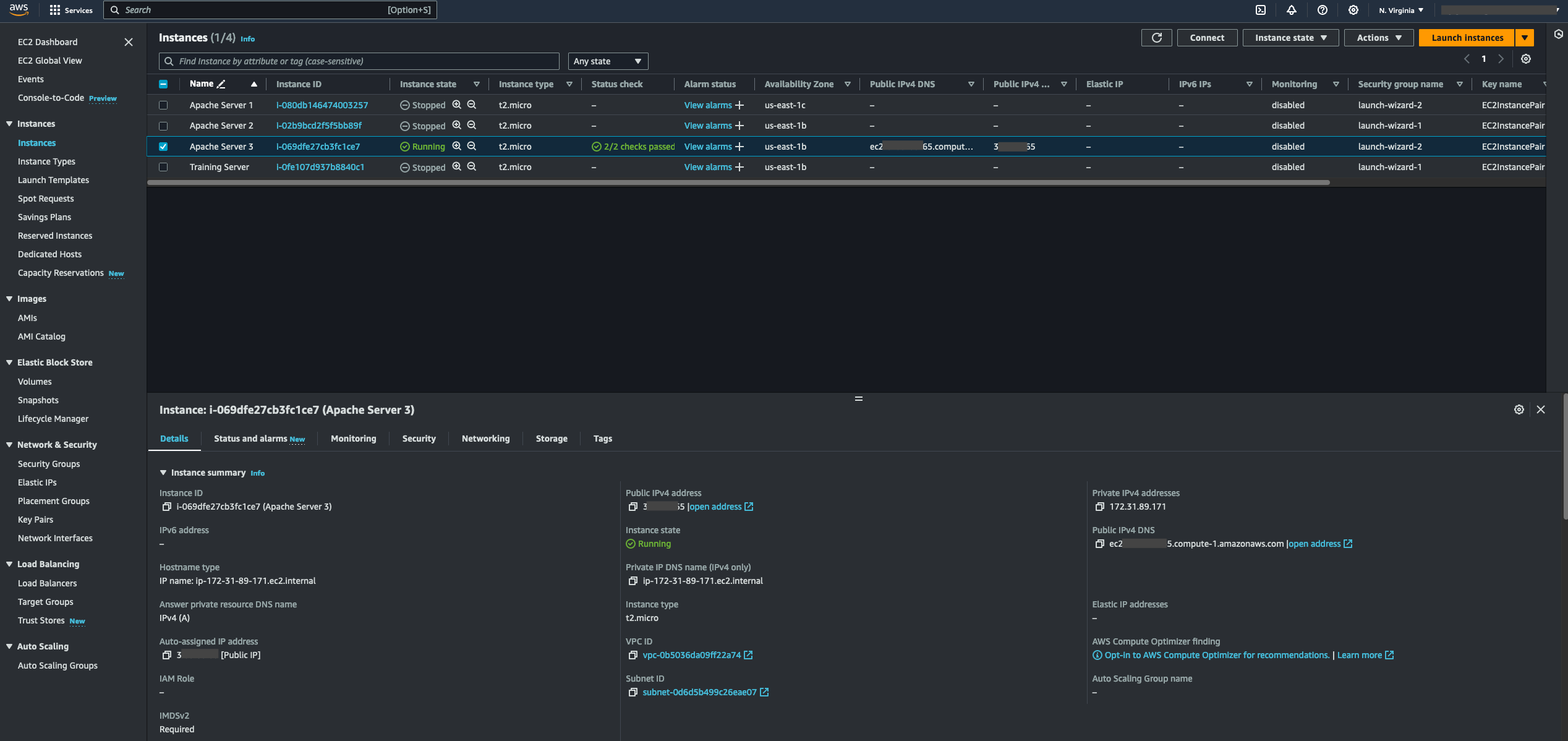The image size is (1568, 741).
Task: Switch to the Networking tab
Action: (486, 439)
